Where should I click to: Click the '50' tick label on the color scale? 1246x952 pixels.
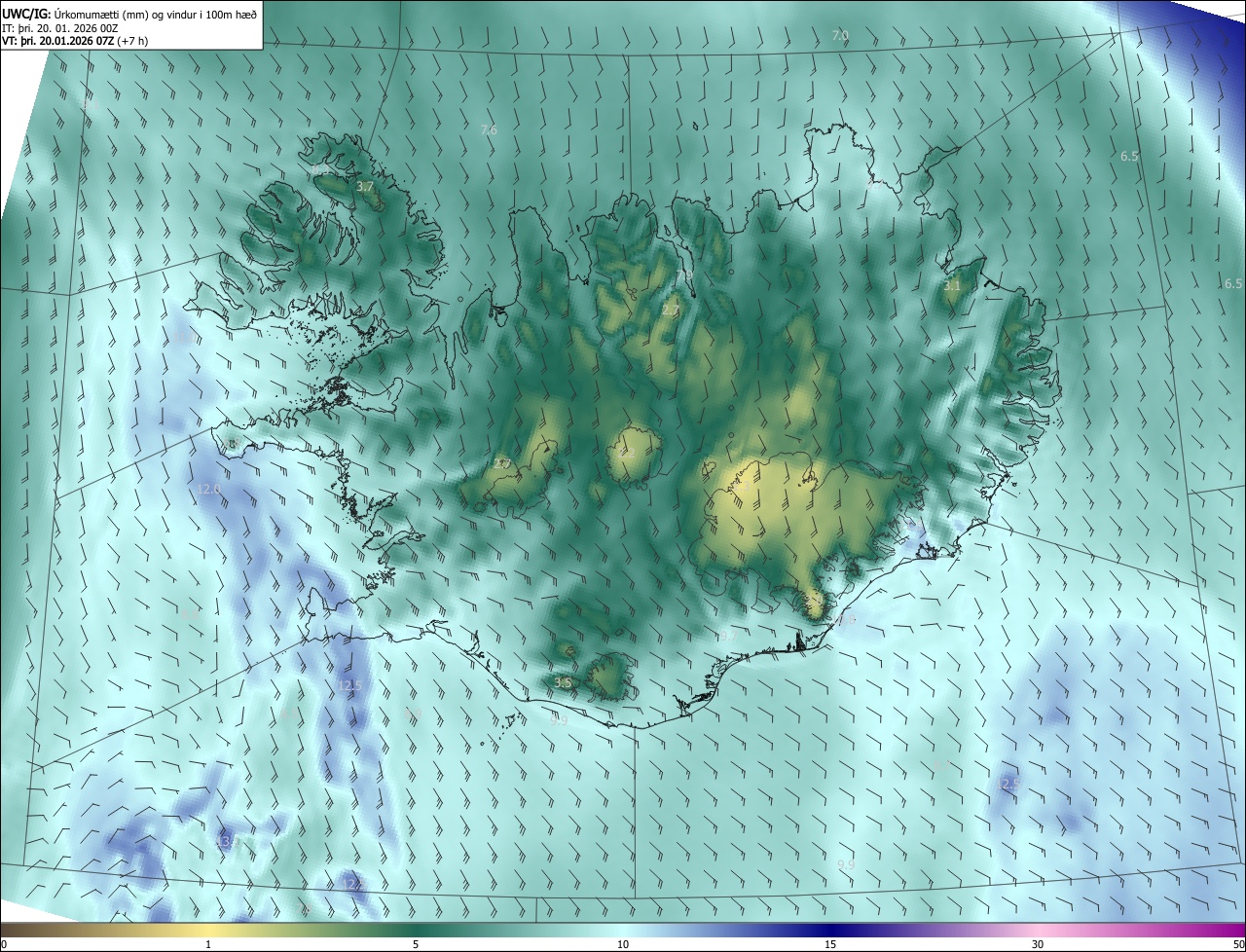coord(1238,944)
